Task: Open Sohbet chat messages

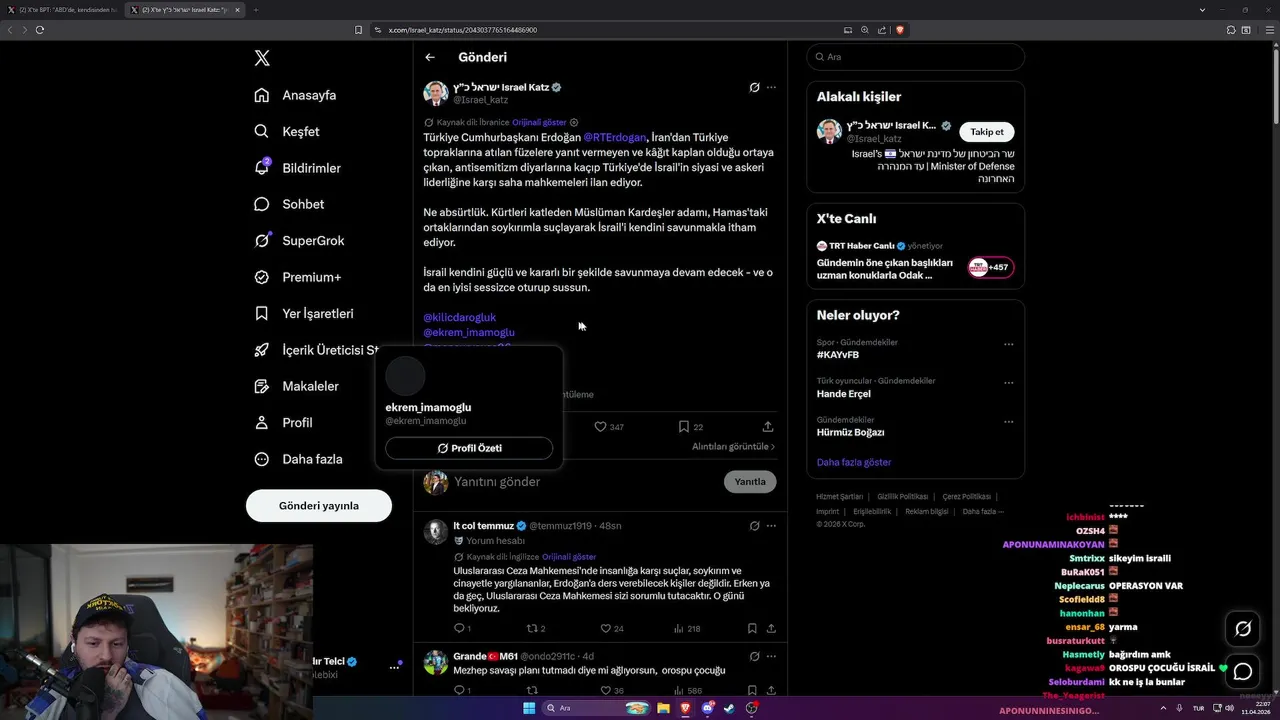Action: pyautogui.click(x=289, y=204)
